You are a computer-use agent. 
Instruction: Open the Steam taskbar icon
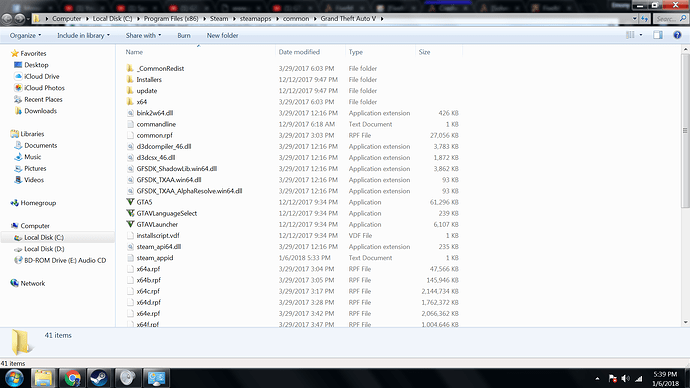99,378
